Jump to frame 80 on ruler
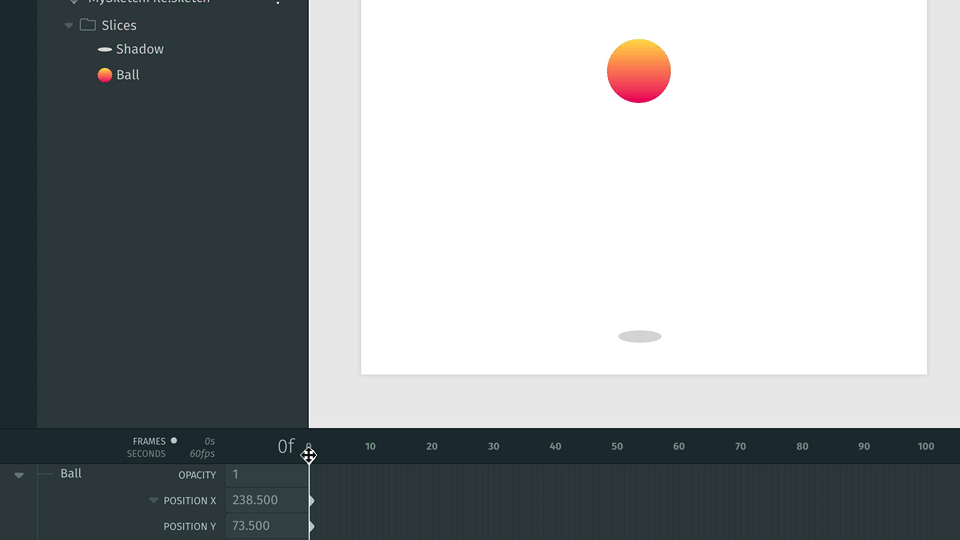Screen dimensions: 960x540 pyautogui.click(x=802, y=446)
